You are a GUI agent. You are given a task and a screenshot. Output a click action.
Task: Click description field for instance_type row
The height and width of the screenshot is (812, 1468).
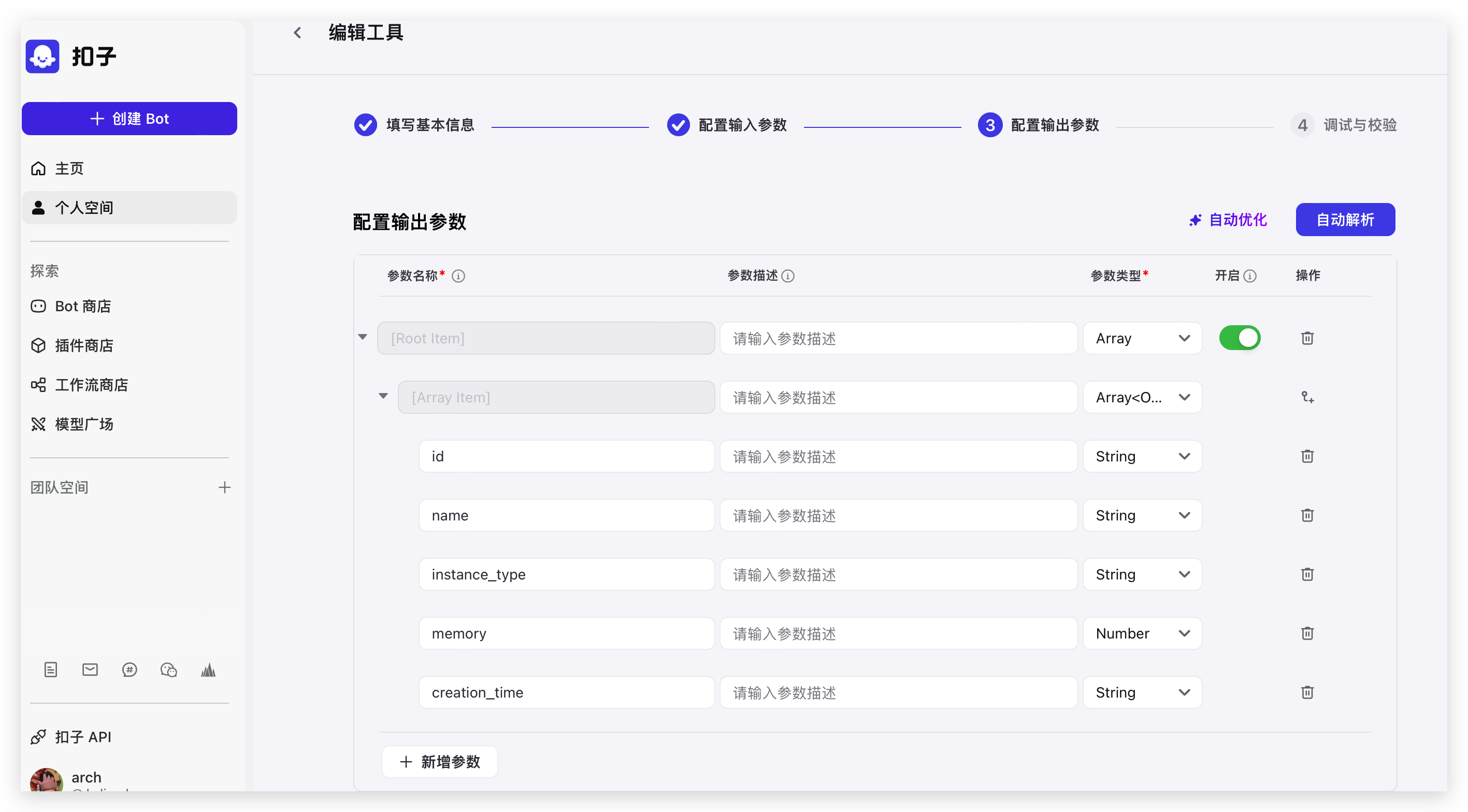click(x=898, y=574)
